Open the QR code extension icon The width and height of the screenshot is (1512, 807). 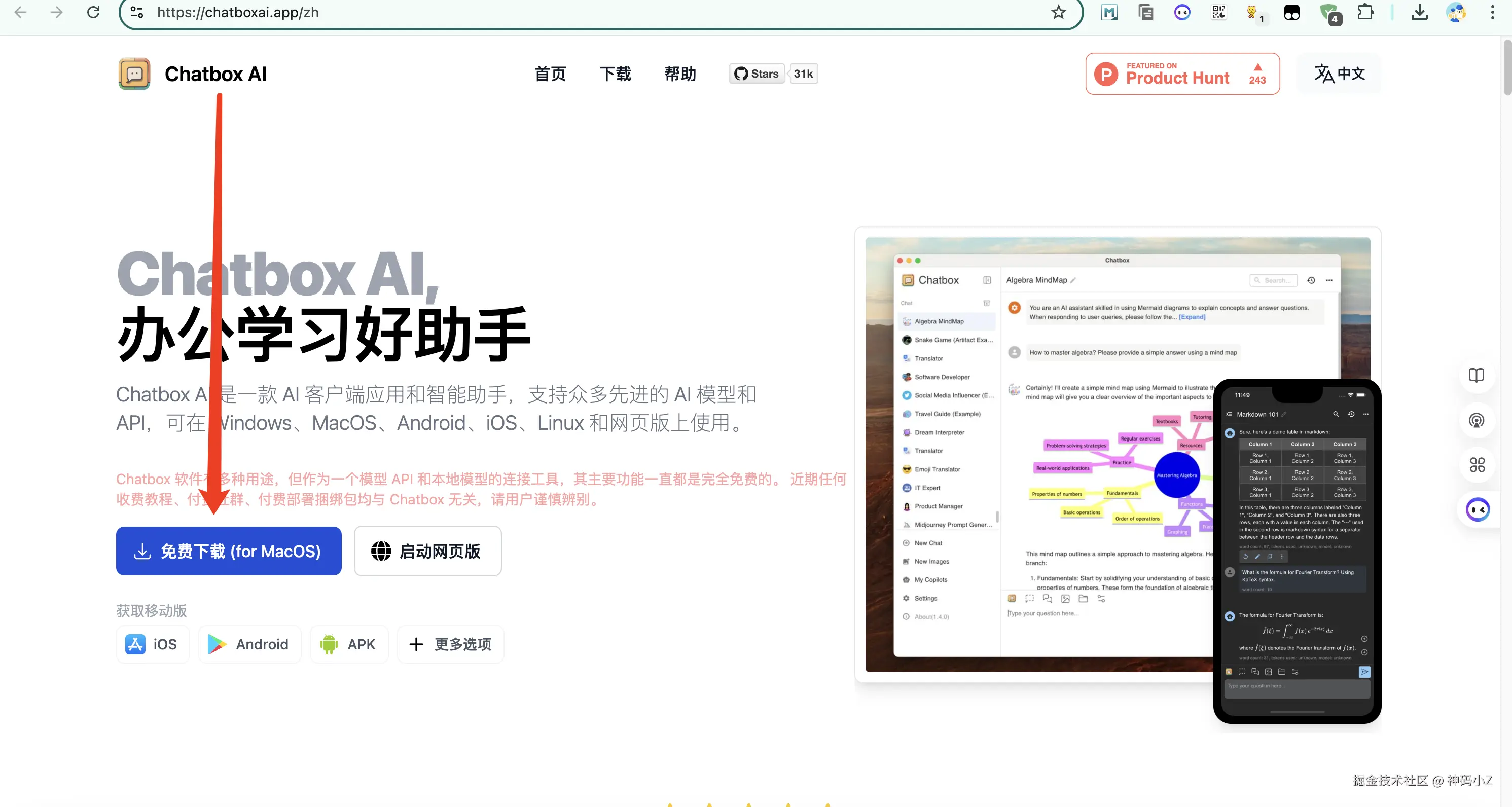tap(1218, 12)
